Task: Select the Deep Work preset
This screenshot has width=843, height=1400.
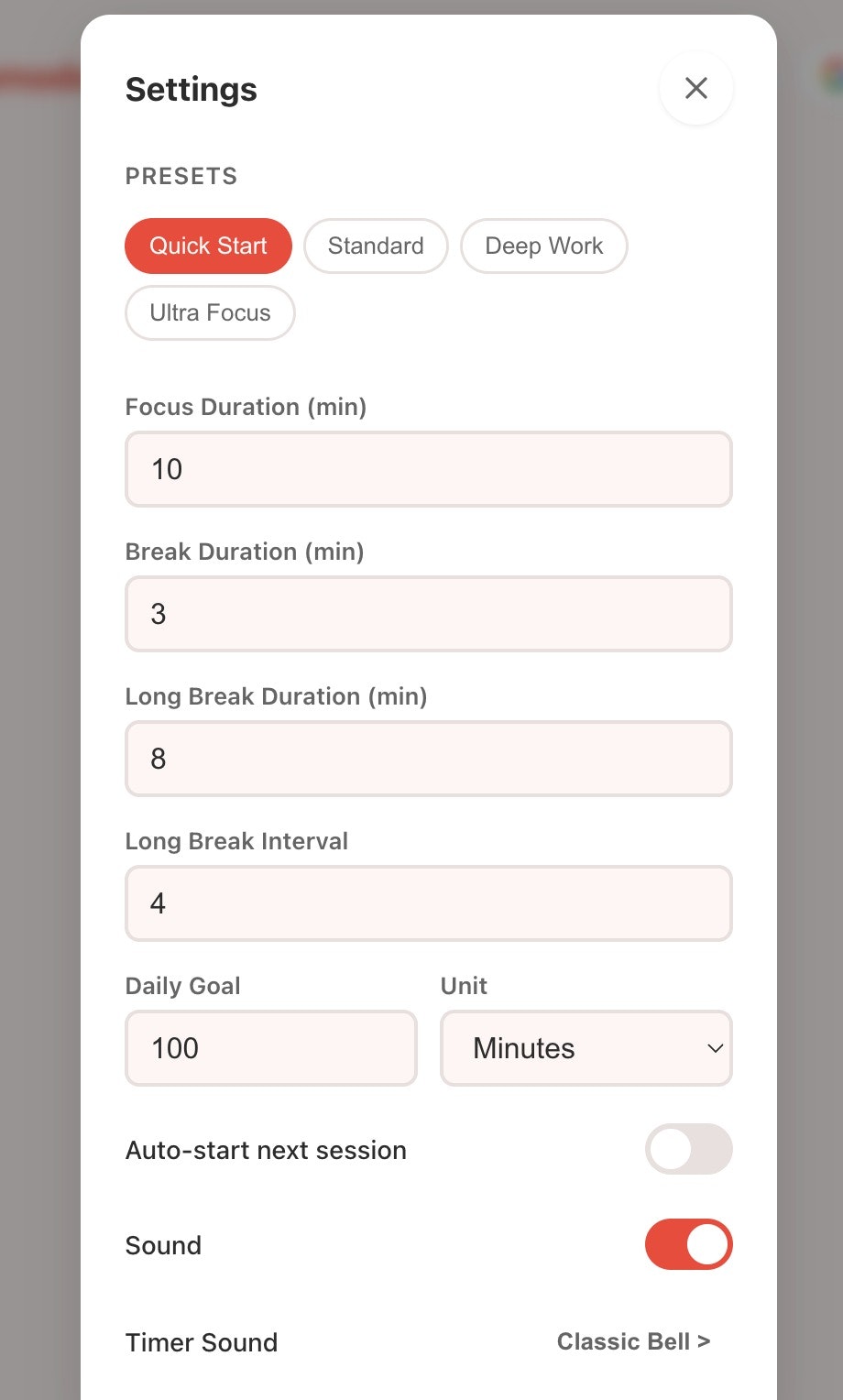Action: click(x=544, y=246)
